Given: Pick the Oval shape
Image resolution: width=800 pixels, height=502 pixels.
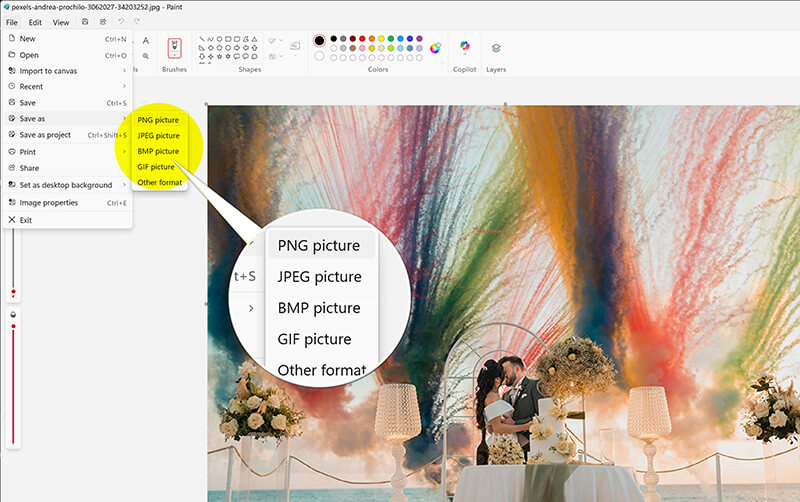Looking at the screenshot, I should [219, 39].
